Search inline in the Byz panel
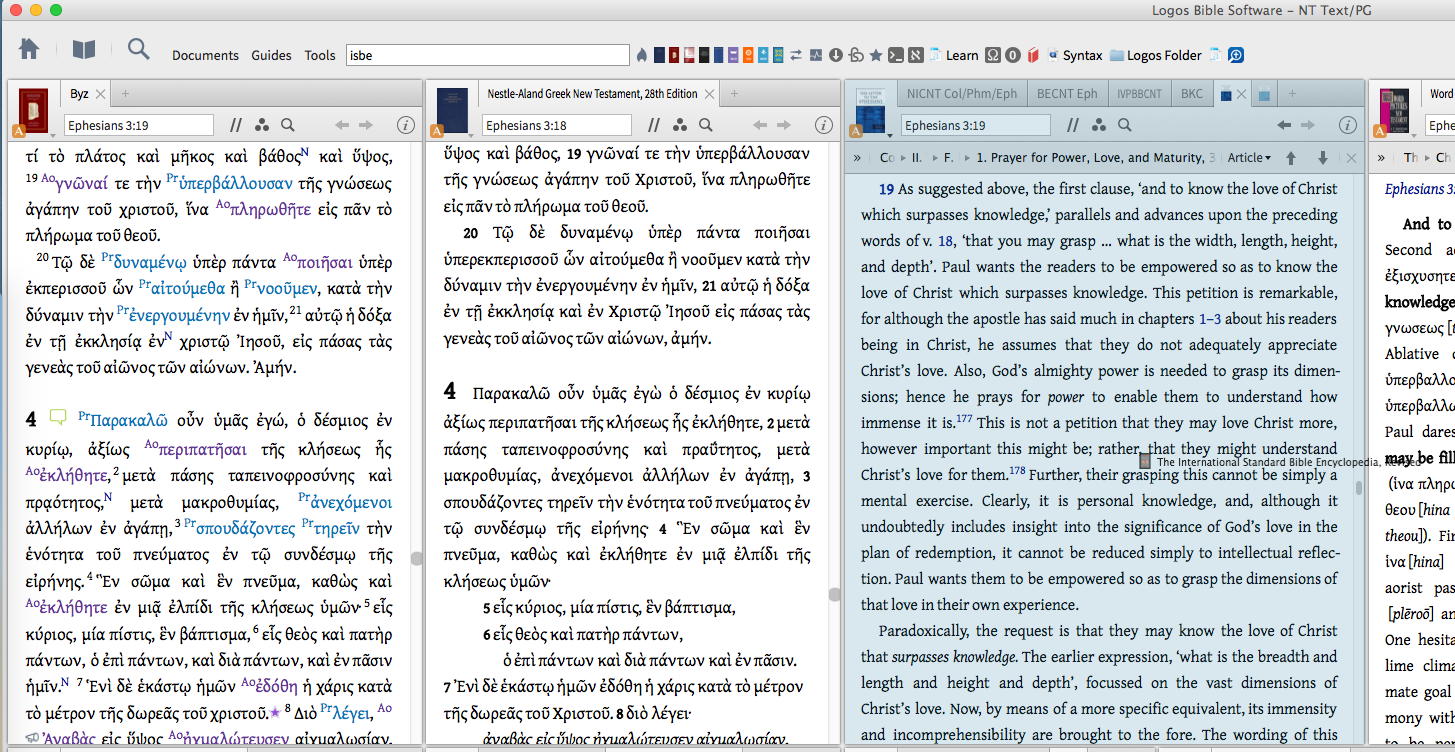 (287, 125)
